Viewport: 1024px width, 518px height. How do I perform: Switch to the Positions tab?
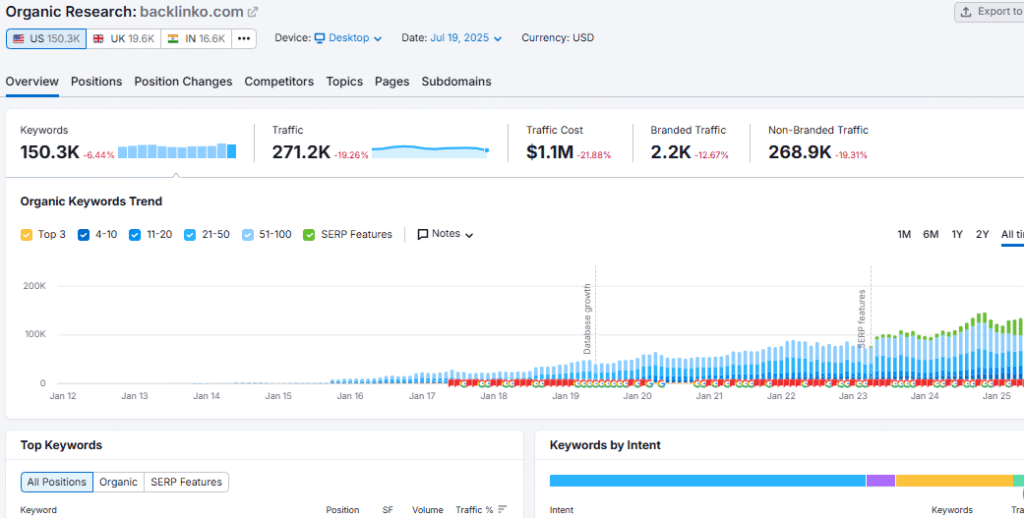(x=97, y=82)
